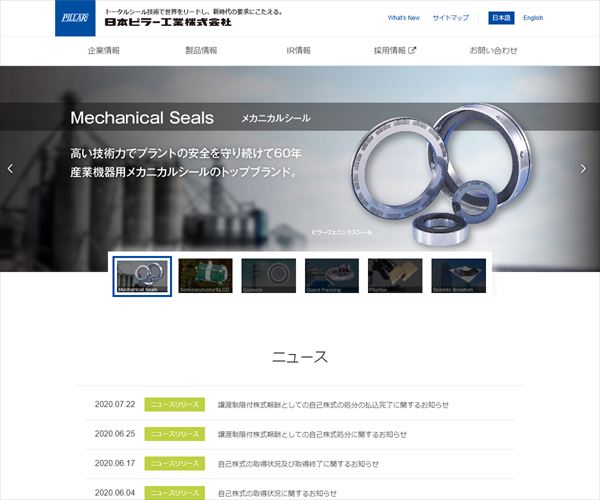Click ニュースリリース tag on 2020.06.25 row
Screen dimensions: 600x500
tap(174, 434)
